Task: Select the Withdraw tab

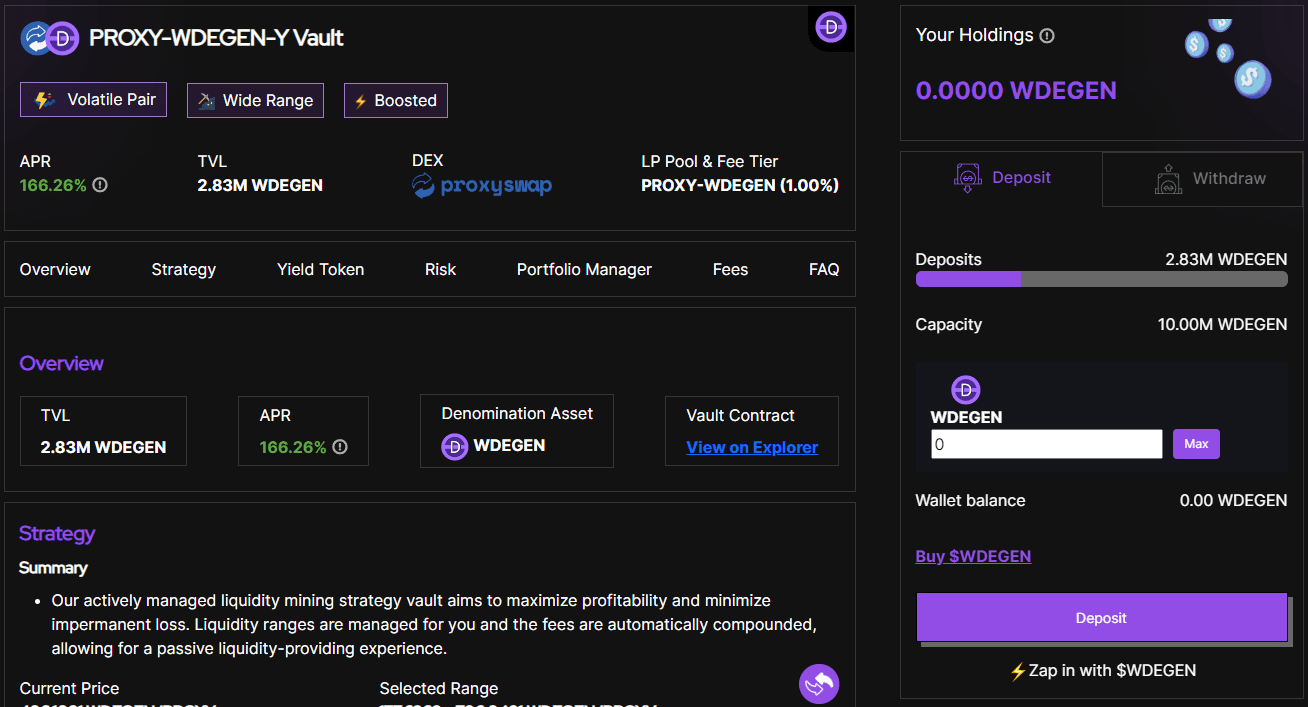Action: 1203,179
